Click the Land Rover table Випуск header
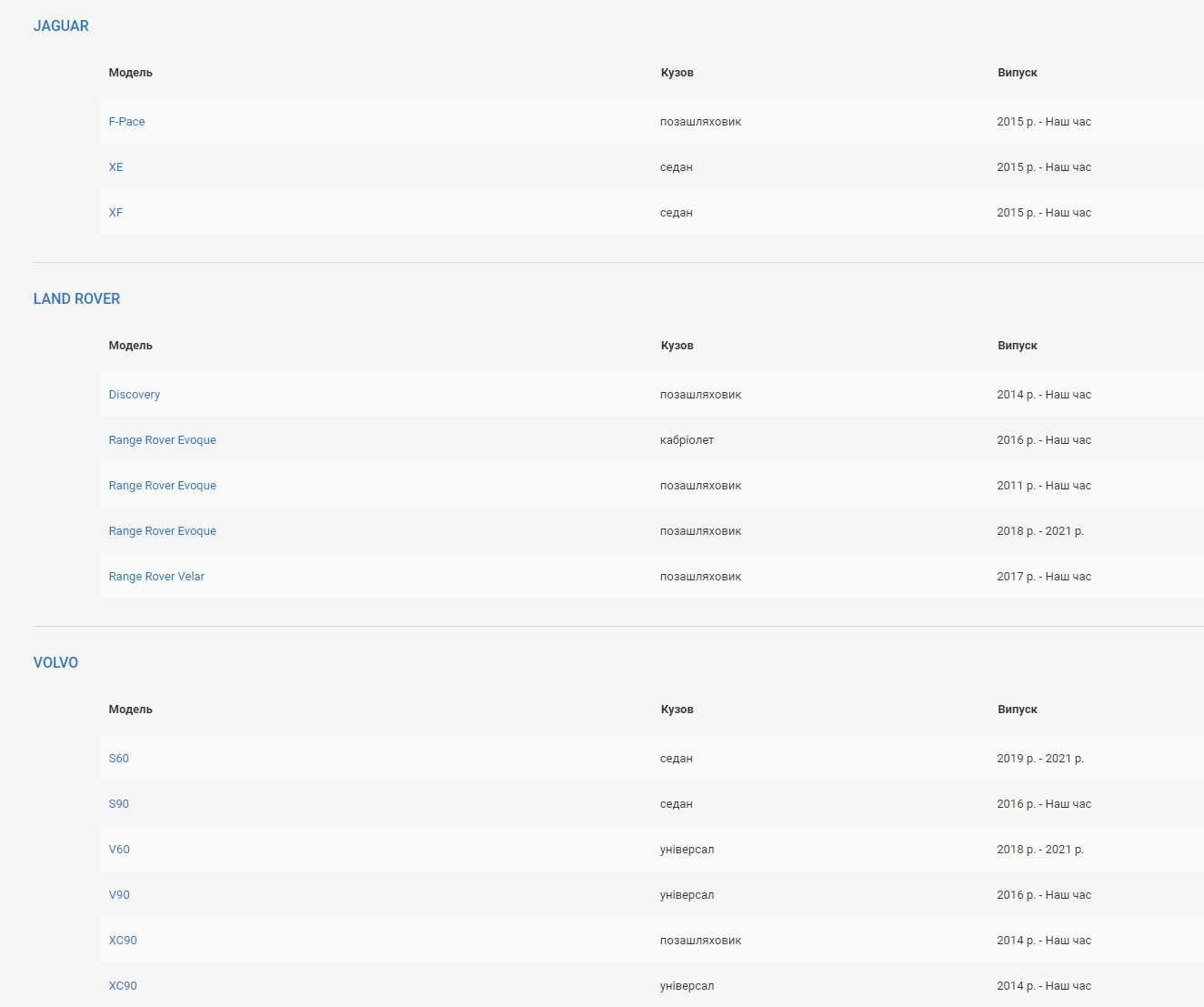Screen dimensions: 1204x1007 1017,345
